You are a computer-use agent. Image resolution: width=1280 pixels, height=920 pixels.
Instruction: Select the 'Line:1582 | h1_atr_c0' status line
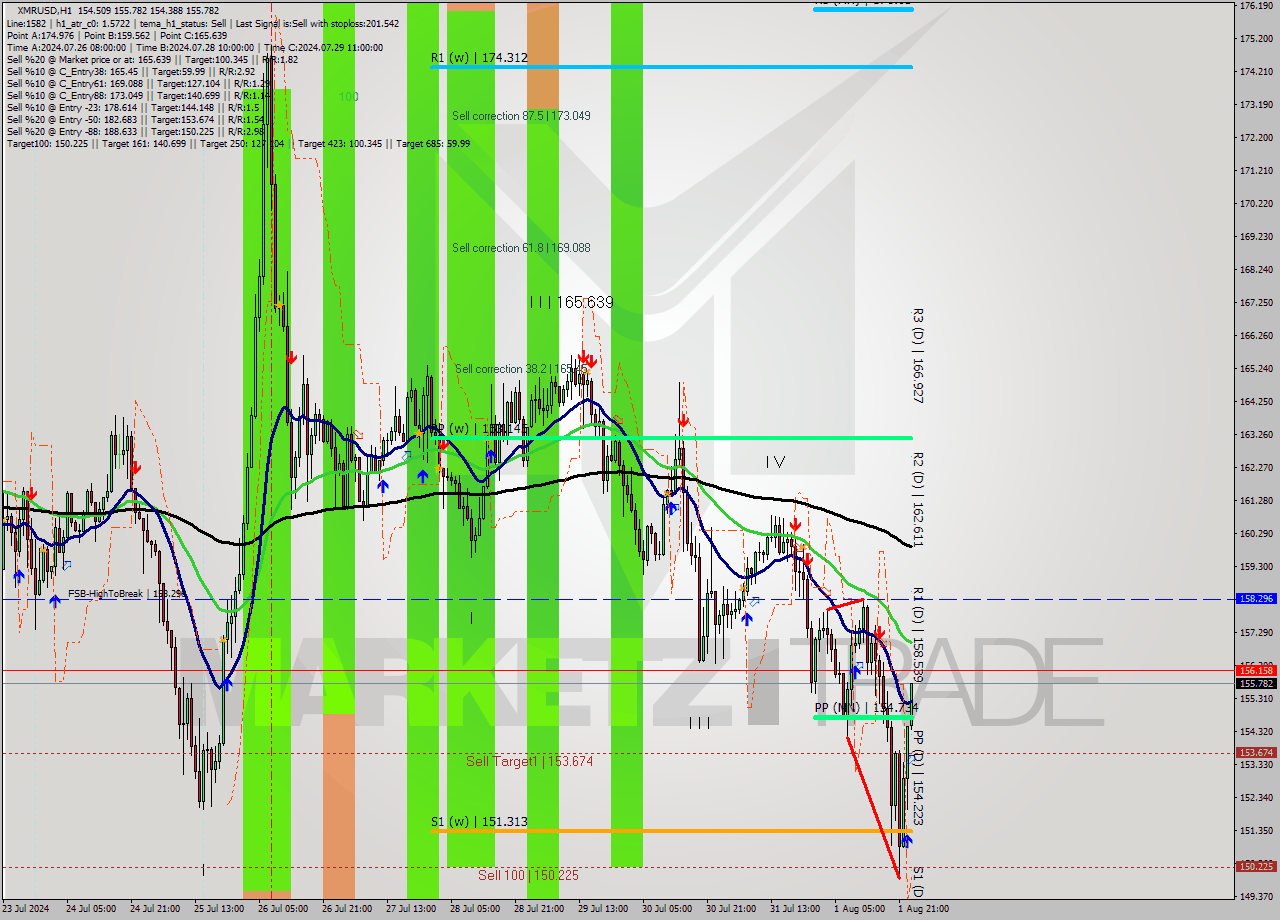(202, 23)
